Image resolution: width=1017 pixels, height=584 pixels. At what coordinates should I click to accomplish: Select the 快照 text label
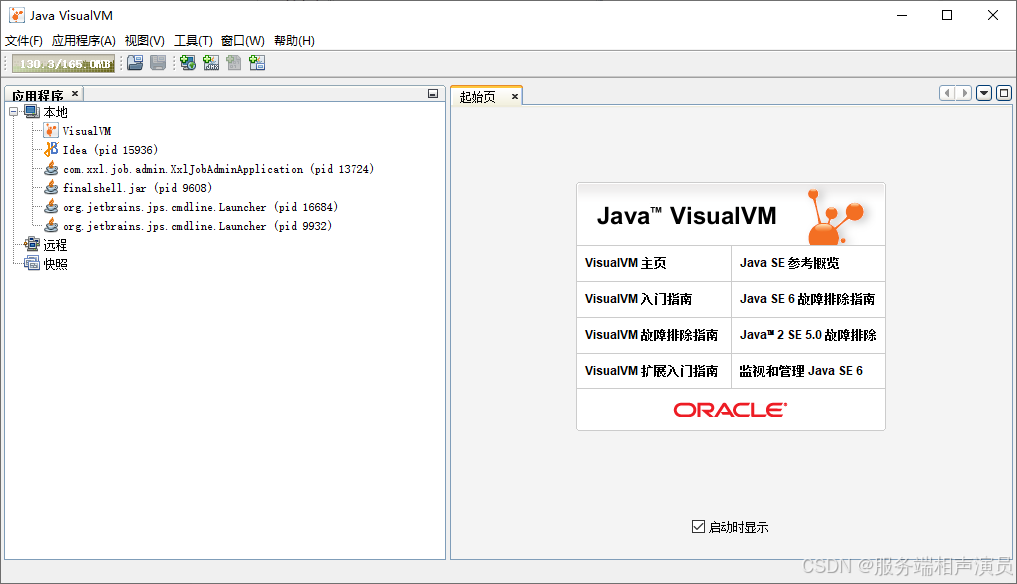click(x=55, y=263)
